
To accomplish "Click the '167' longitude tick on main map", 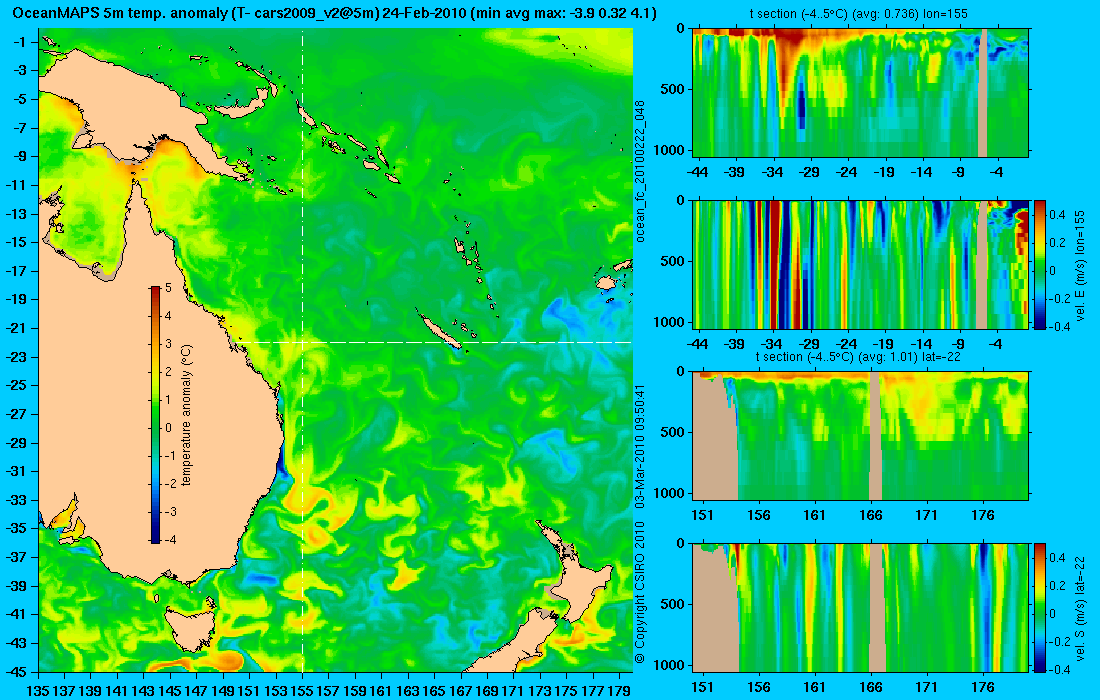I will (461, 691).
